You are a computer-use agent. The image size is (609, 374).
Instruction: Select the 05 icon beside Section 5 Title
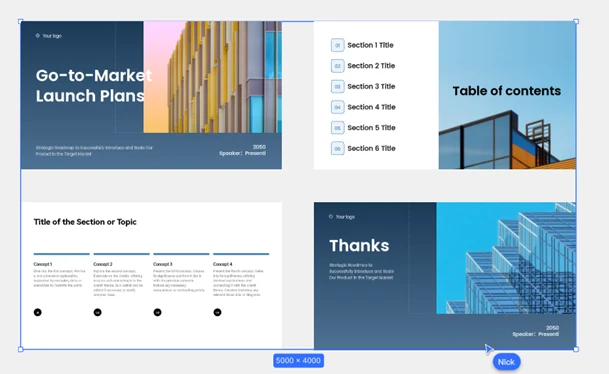point(337,127)
